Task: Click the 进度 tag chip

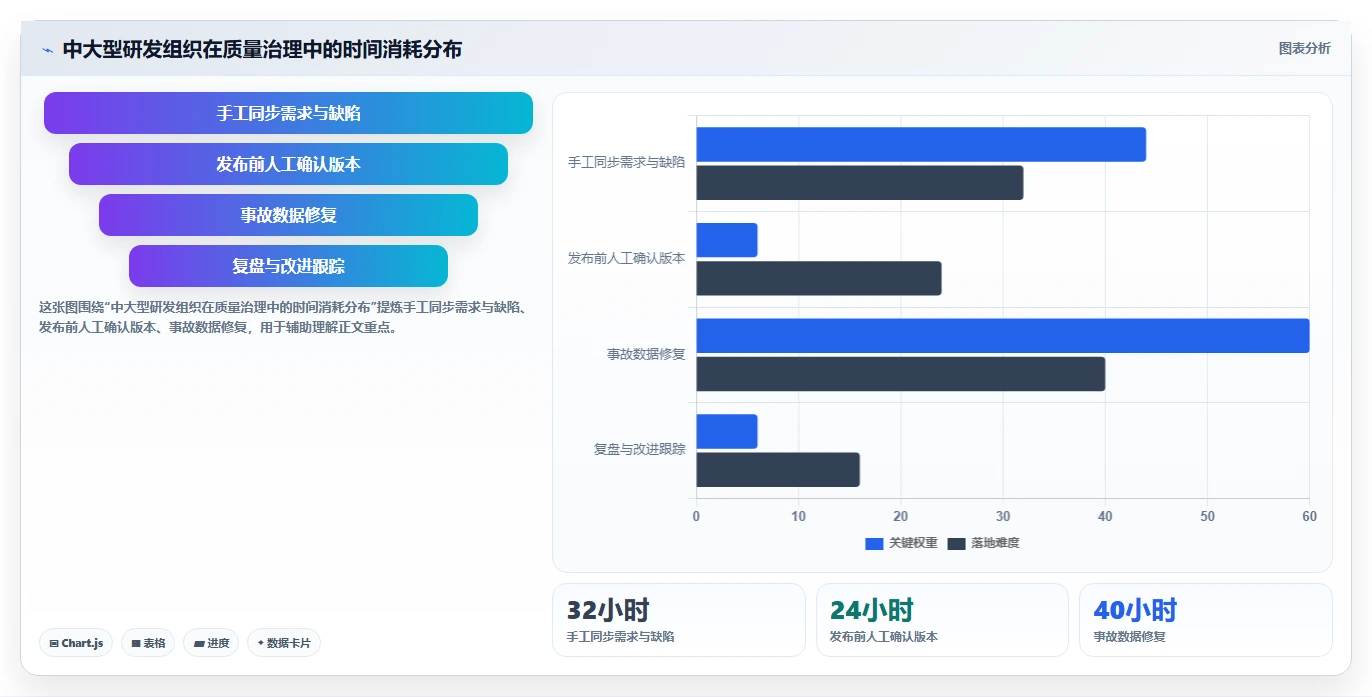Action: pos(211,643)
